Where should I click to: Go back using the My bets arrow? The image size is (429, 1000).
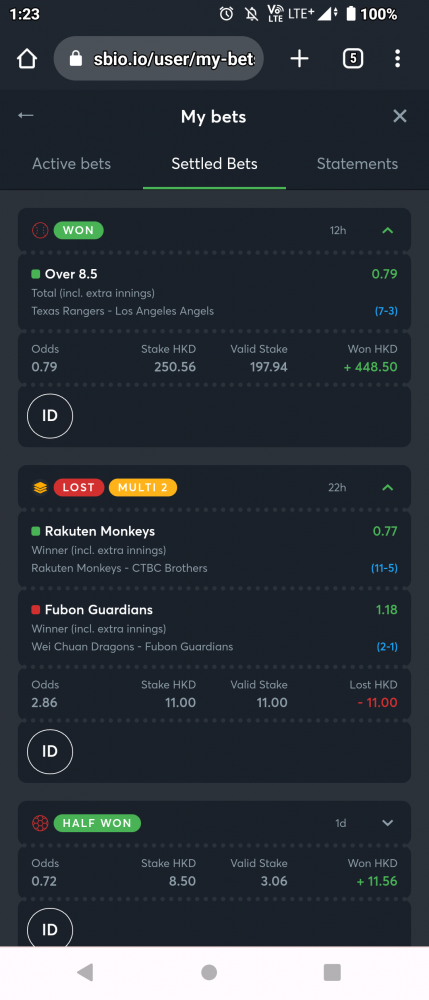pyautogui.click(x=25, y=115)
